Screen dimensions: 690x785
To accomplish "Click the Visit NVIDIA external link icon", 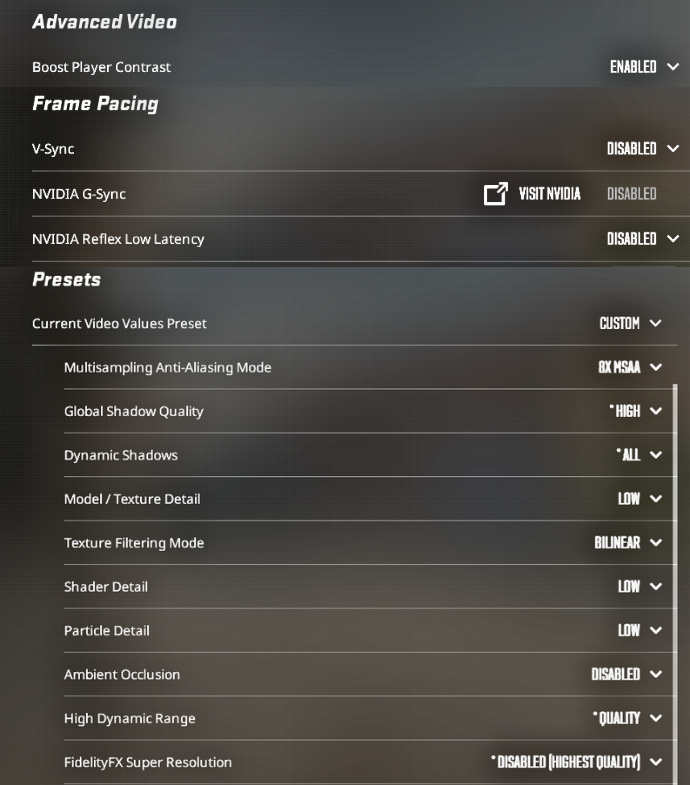I will point(496,194).
